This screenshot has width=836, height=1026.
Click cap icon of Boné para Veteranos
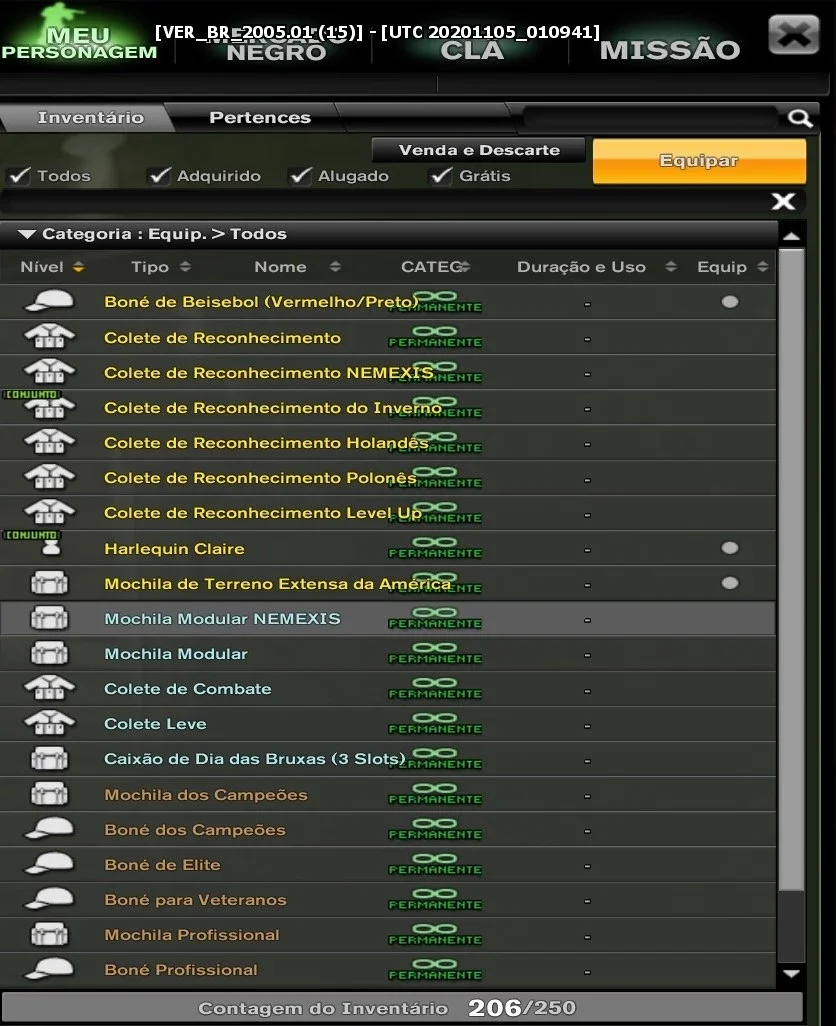pyautogui.click(x=50, y=899)
